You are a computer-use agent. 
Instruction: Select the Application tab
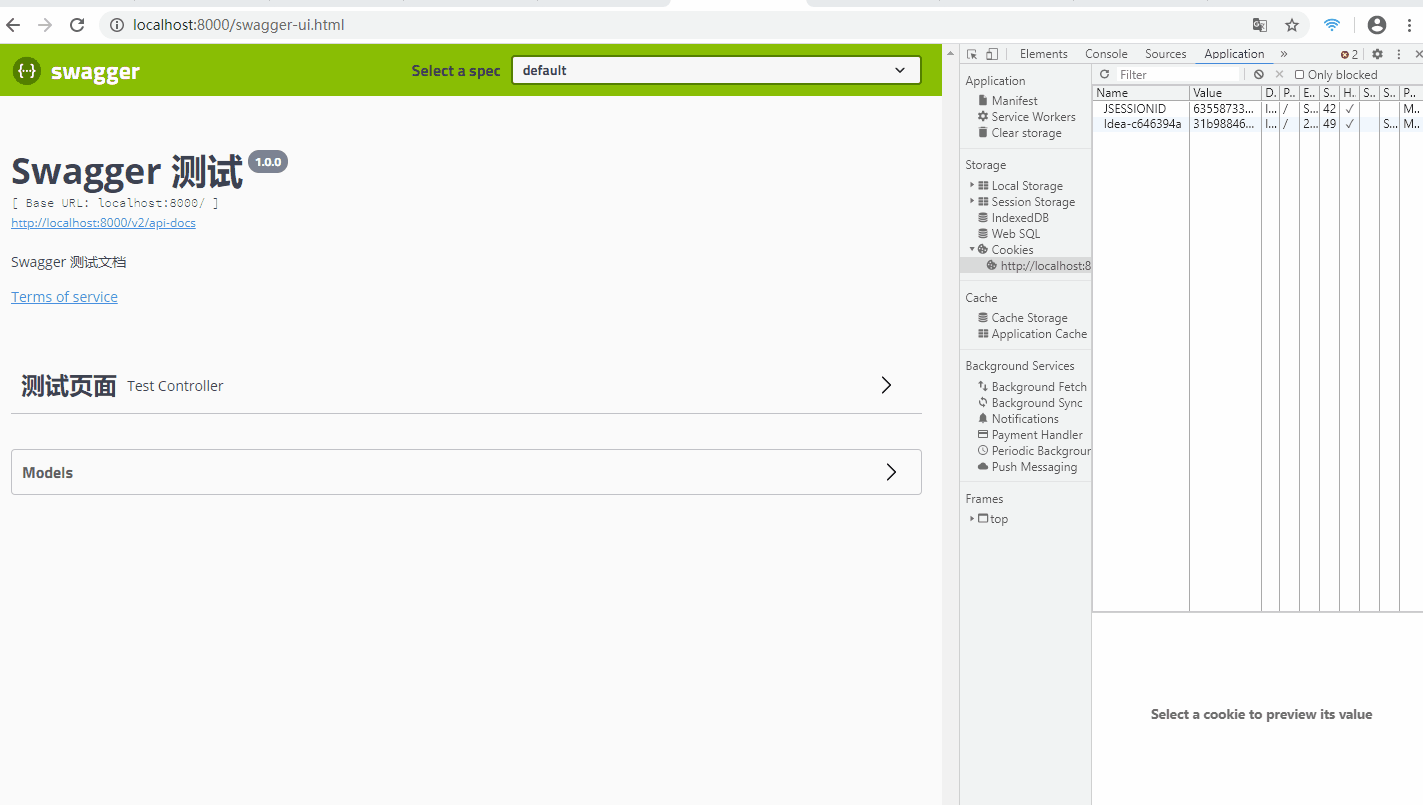click(x=1234, y=54)
